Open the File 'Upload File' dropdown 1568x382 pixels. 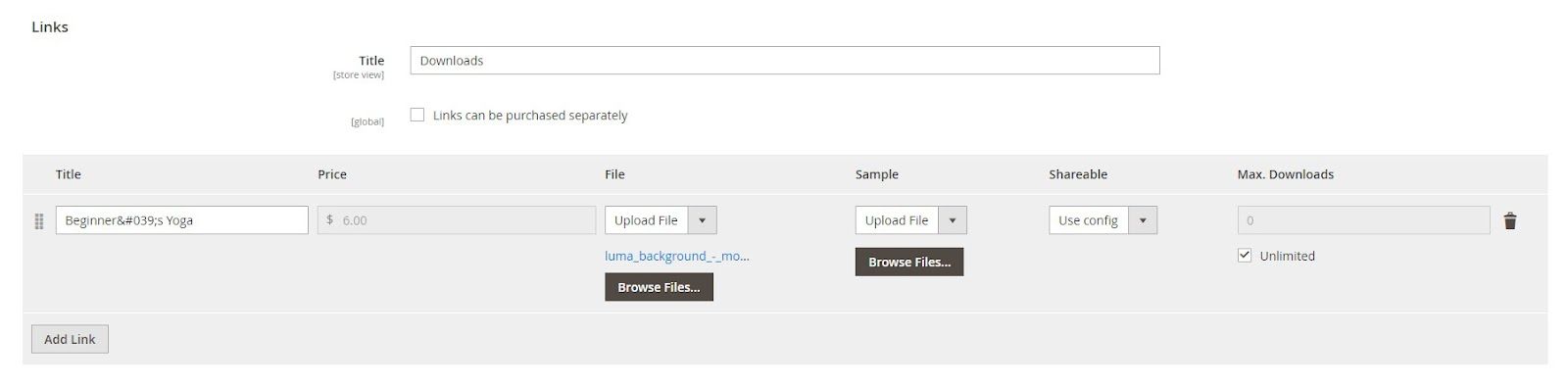point(661,220)
